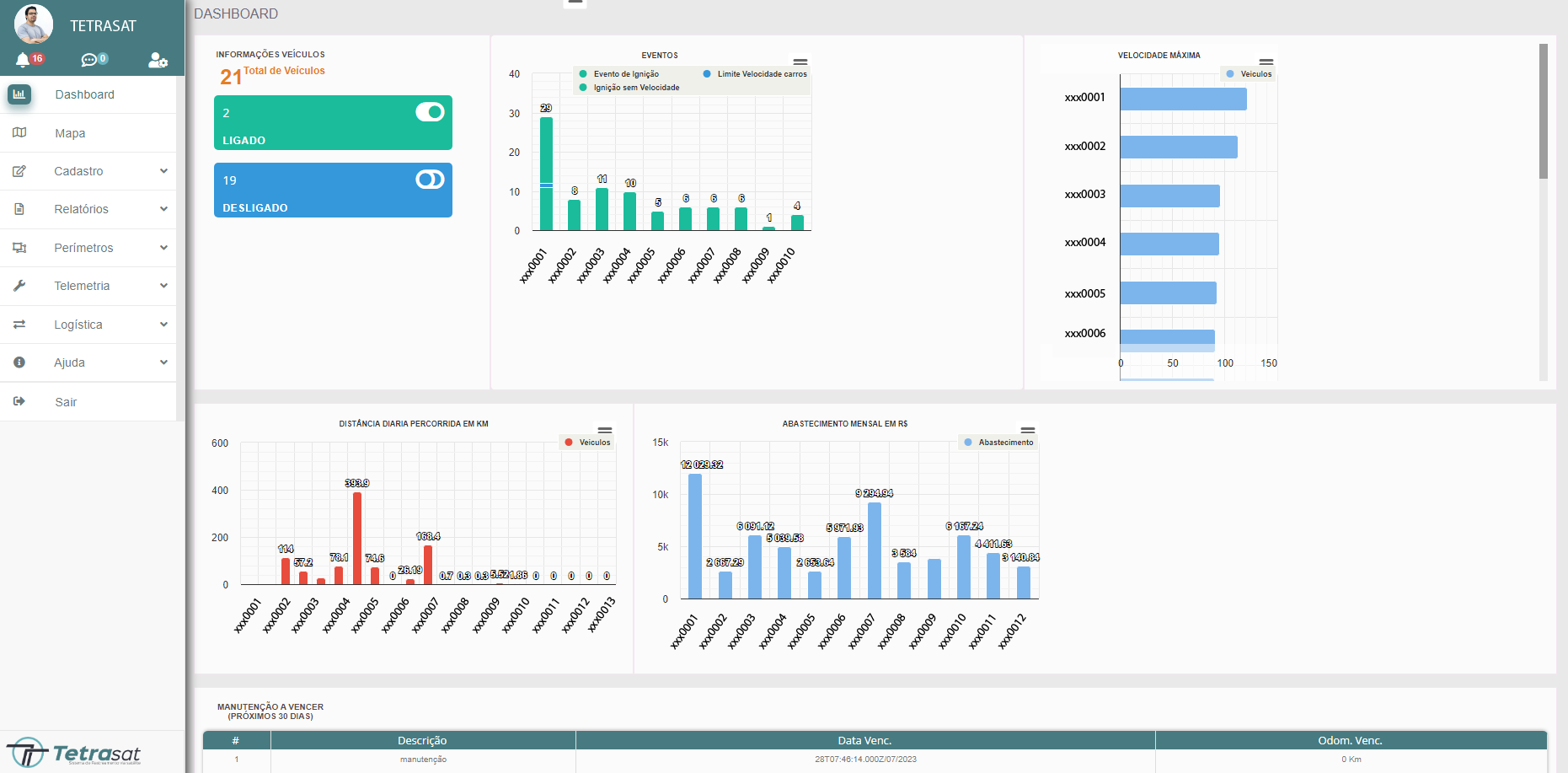The image size is (1568, 773).
Task: Expand the Relatórios submenu chevron
Action: [x=163, y=209]
